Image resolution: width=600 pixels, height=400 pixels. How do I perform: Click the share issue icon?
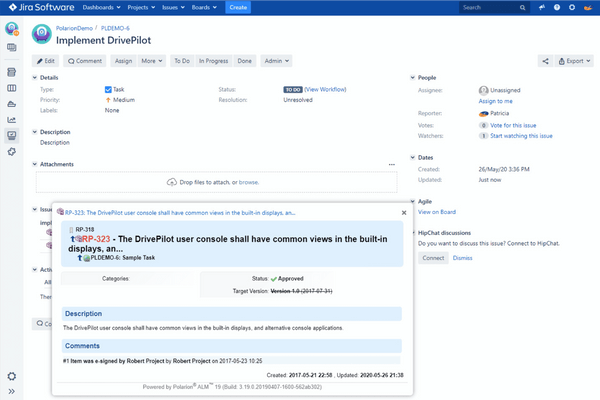545,61
